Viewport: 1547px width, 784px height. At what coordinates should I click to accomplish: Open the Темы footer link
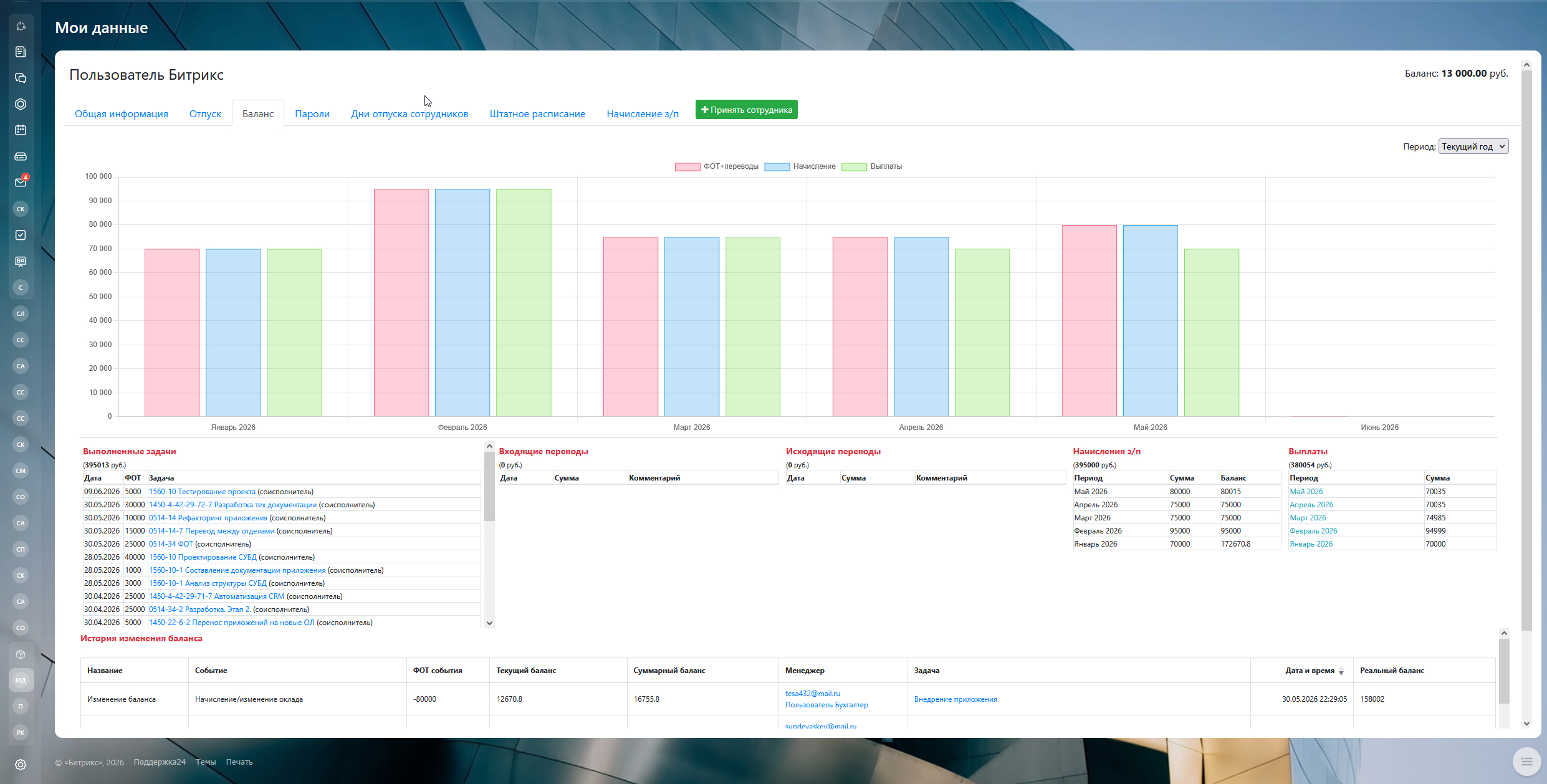pyautogui.click(x=206, y=762)
